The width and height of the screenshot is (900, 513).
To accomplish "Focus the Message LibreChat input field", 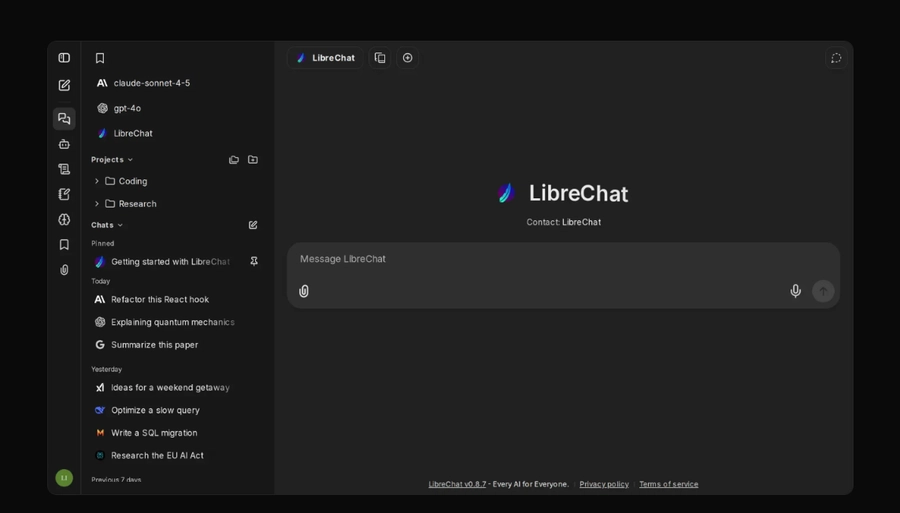I will (x=563, y=259).
